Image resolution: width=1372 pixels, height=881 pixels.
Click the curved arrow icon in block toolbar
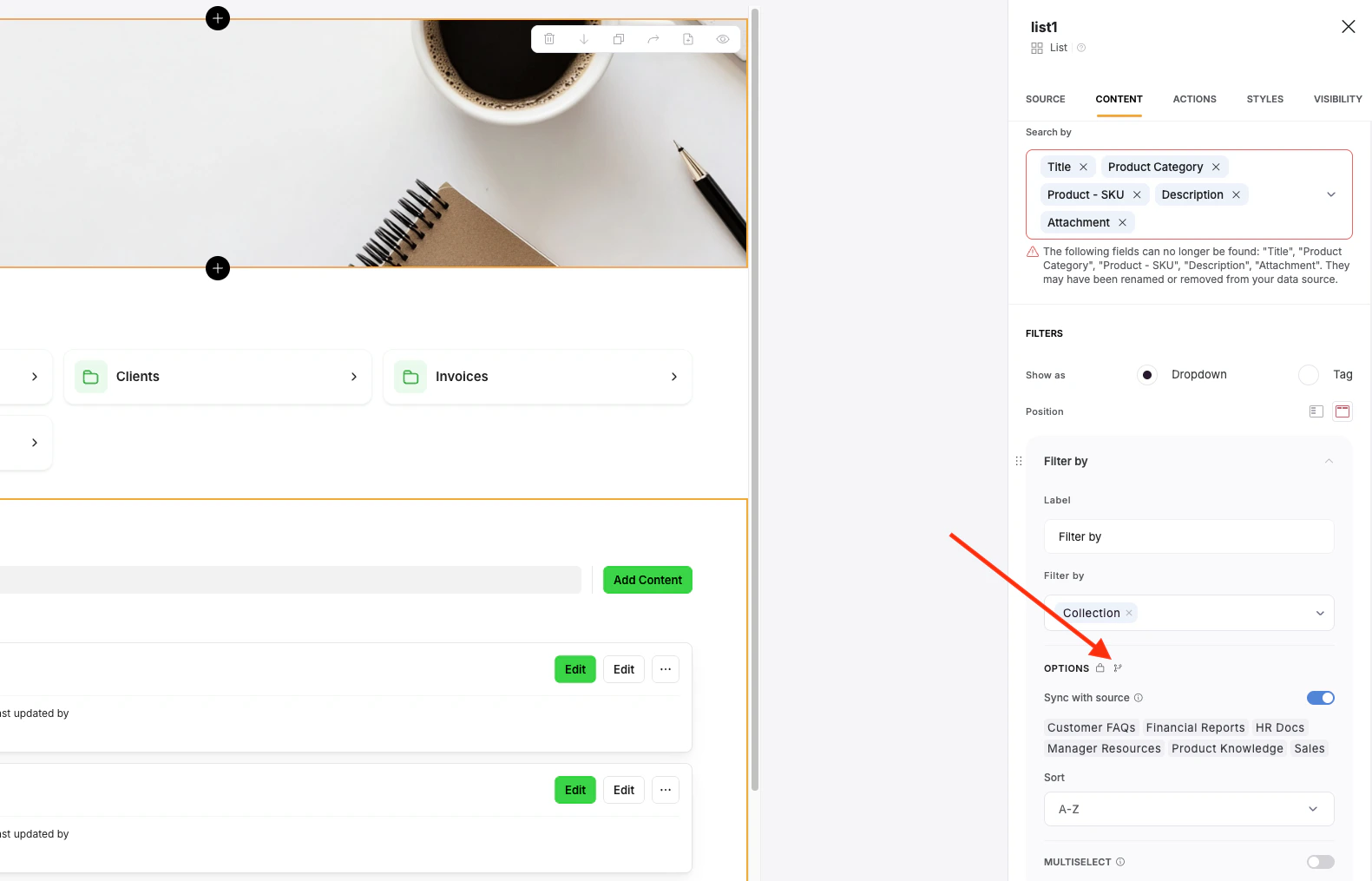tap(653, 39)
